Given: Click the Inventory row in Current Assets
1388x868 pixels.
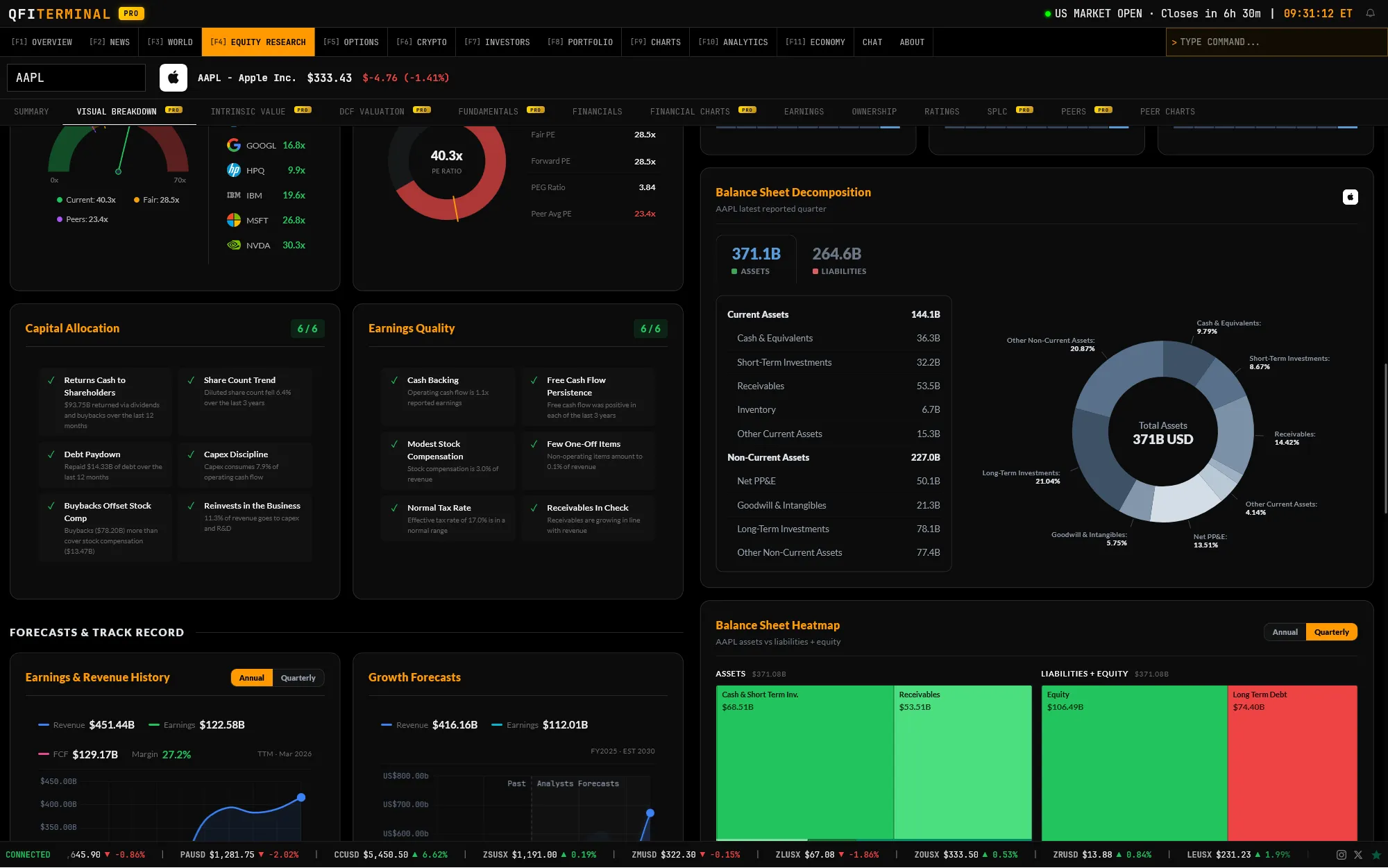Looking at the screenshot, I should tap(833, 409).
